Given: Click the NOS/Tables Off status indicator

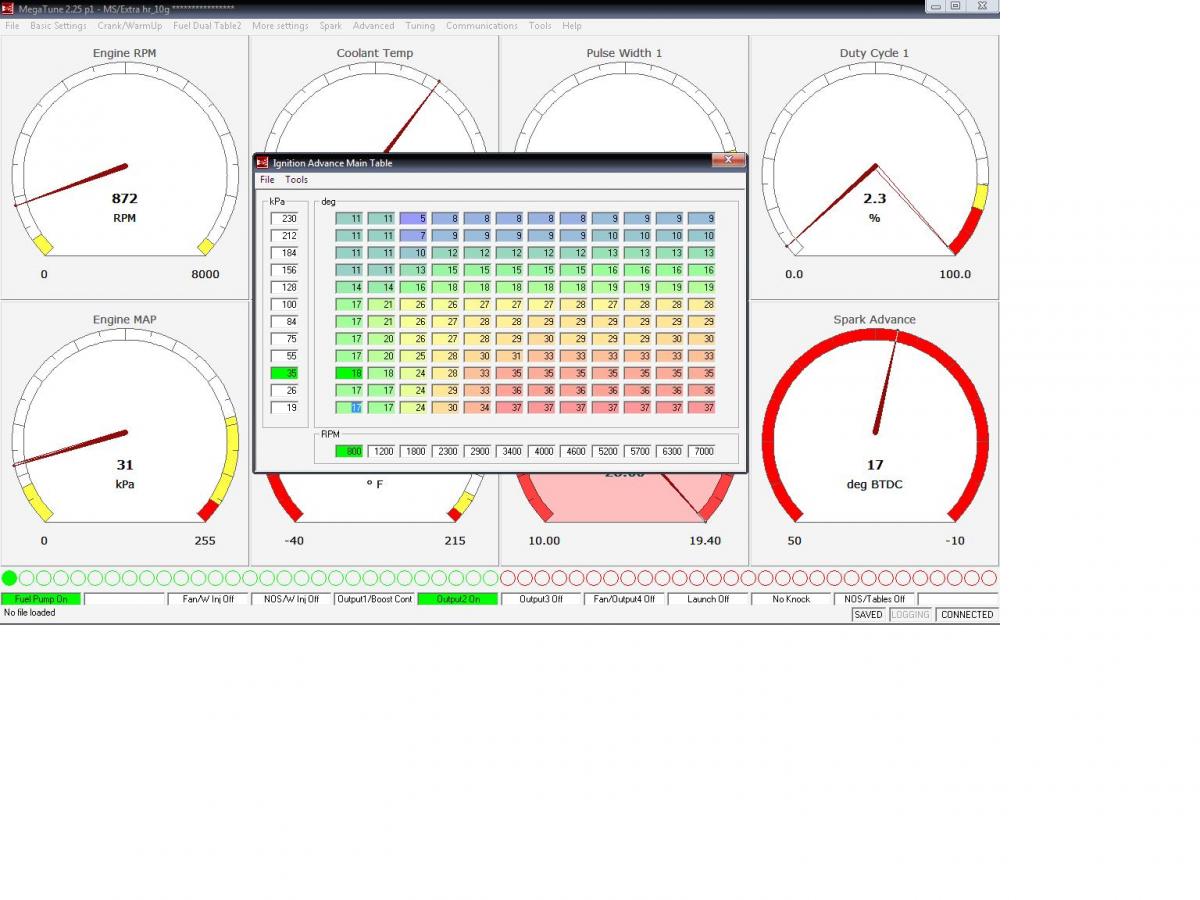Looking at the screenshot, I should point(874,599).
